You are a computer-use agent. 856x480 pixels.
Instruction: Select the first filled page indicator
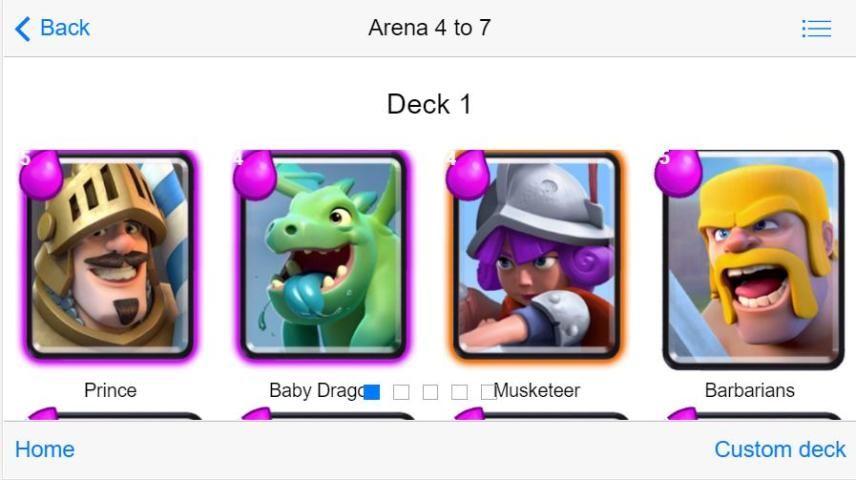(372, 392)
